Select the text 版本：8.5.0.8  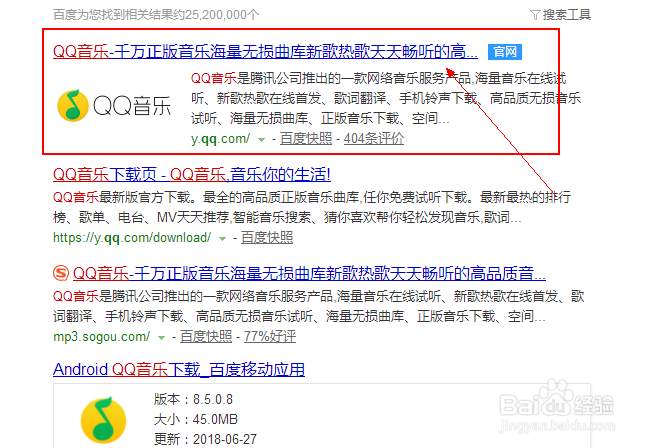[x=193, y=399]
